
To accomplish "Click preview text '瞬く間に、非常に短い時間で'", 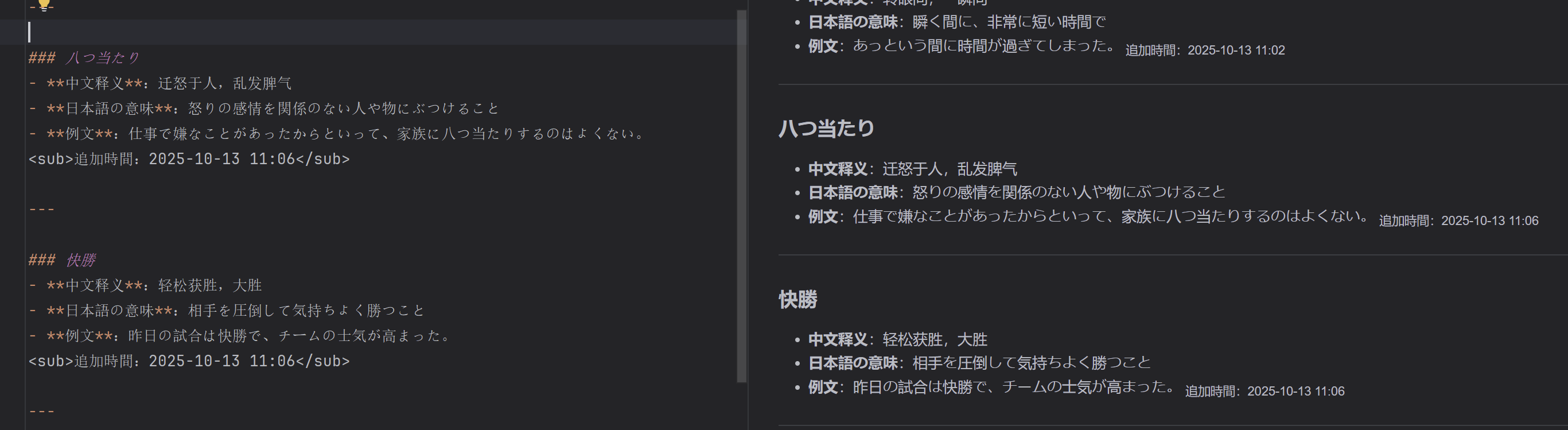I will (x=1009, y=22).
